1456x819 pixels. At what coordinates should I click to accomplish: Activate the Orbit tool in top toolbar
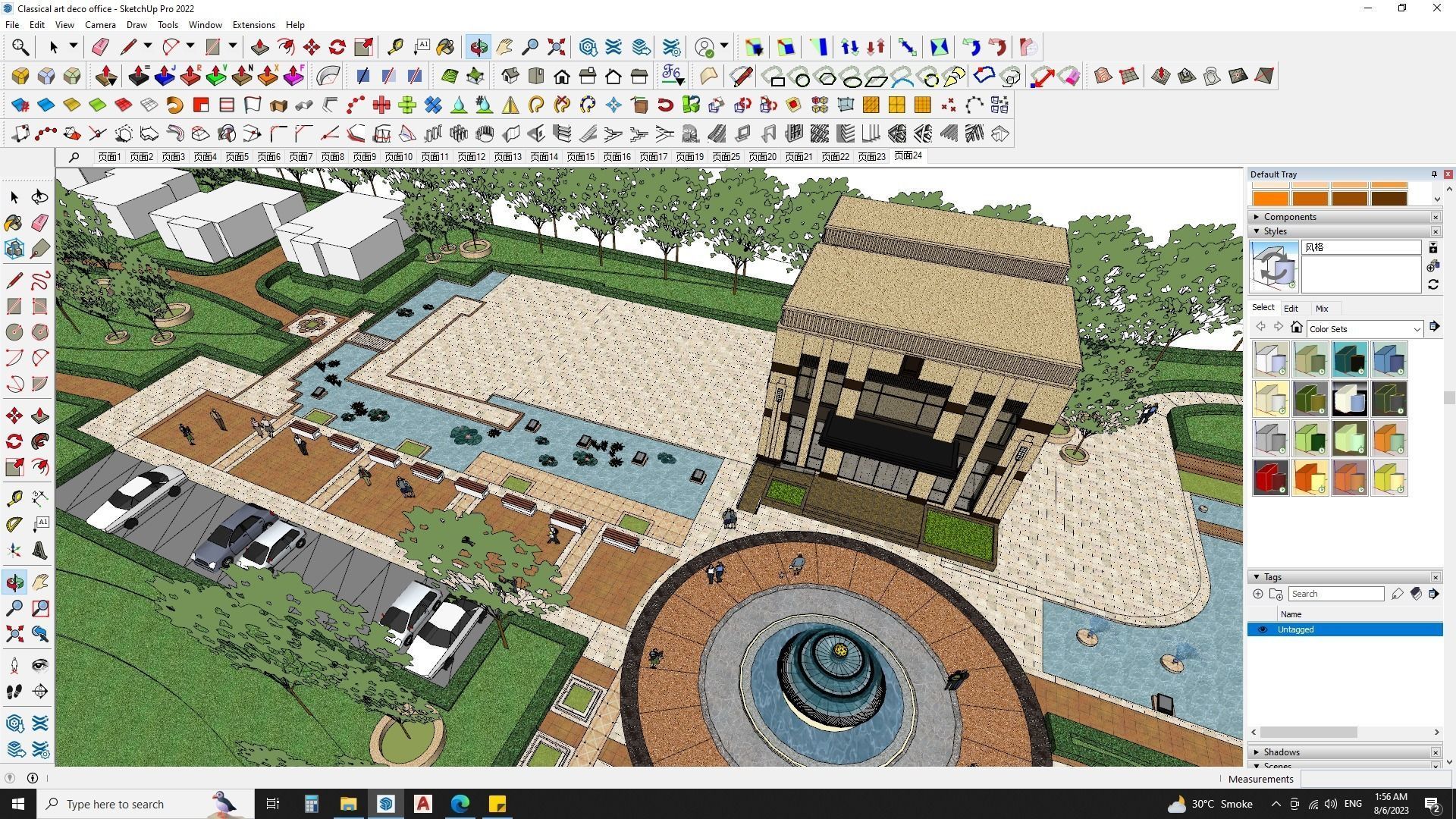point(479,47)
